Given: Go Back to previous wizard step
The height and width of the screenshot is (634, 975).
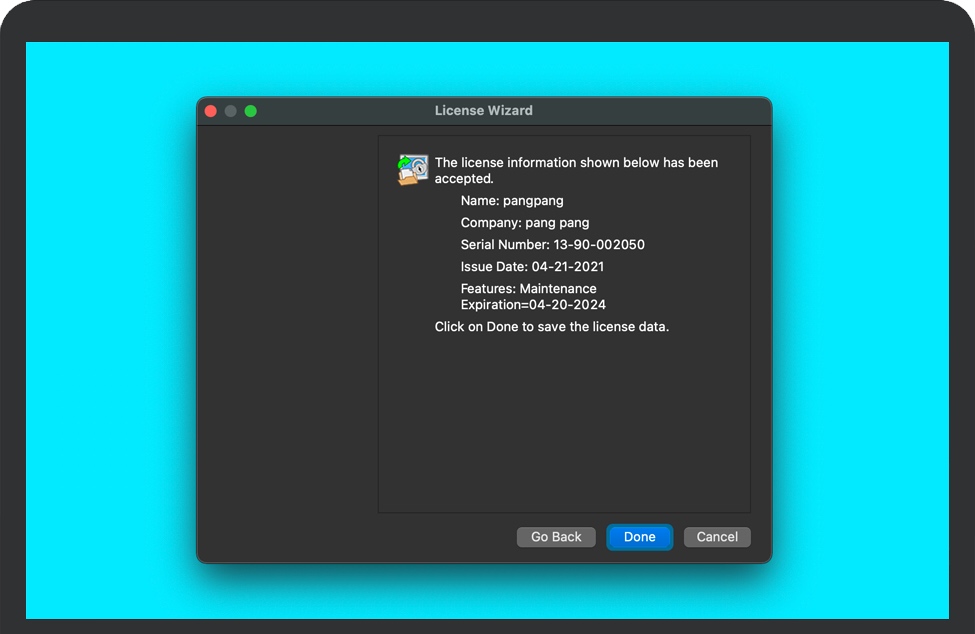Looking at the screenshot, I should (556, 537).
